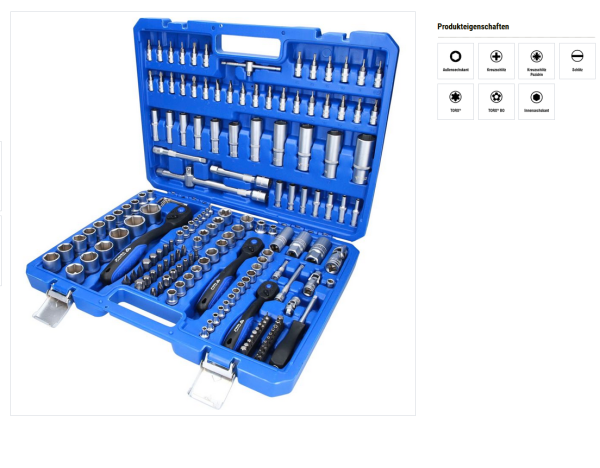Viewport: 600px width, 468px height.
Task: Click the Produkteigenschaften heading
Action: (x=473, y=26)
